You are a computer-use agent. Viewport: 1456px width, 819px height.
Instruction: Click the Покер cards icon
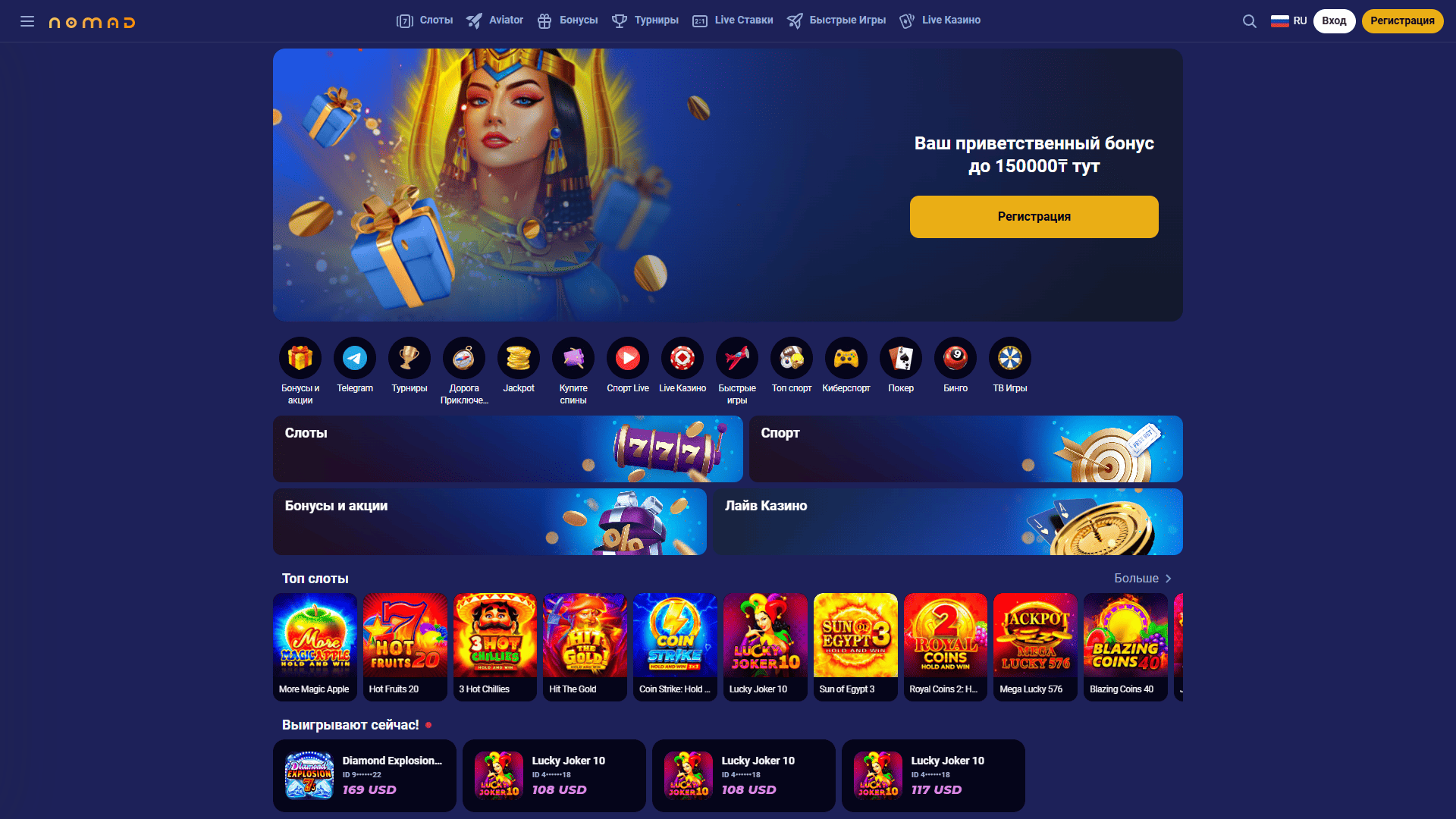pyautogui.click(x=901, y=358)
